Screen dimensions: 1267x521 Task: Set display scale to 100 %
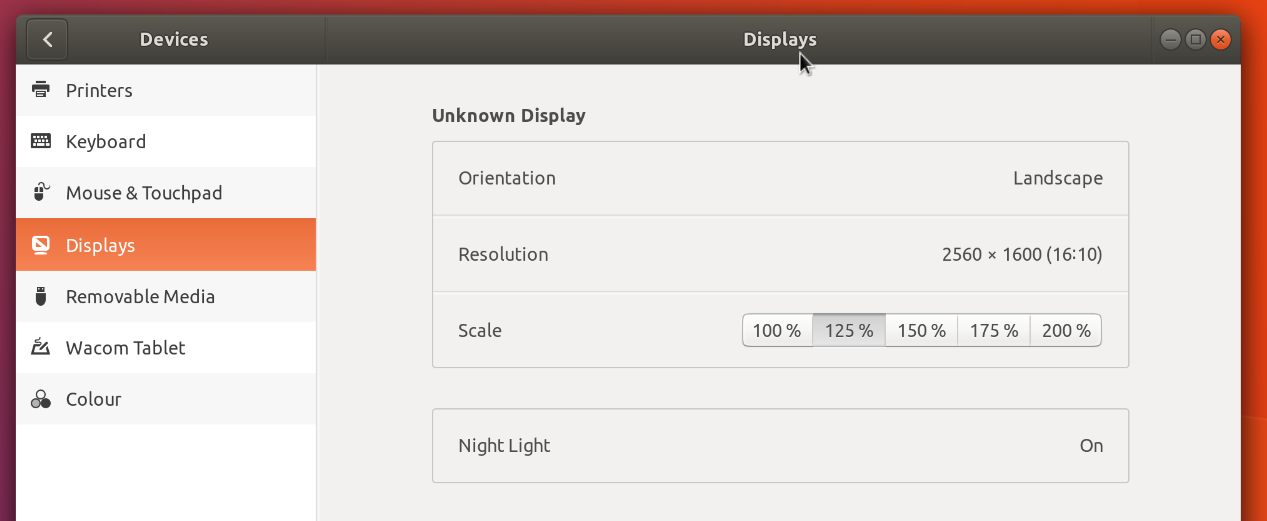point(777,330)
